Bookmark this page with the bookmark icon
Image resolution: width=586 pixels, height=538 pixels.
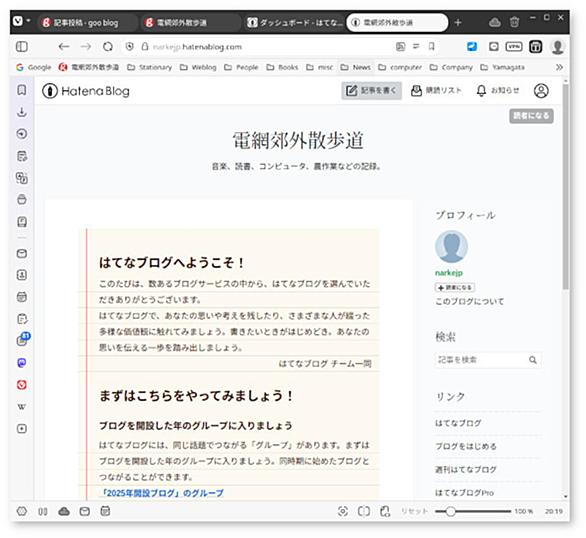coord(432,47)
